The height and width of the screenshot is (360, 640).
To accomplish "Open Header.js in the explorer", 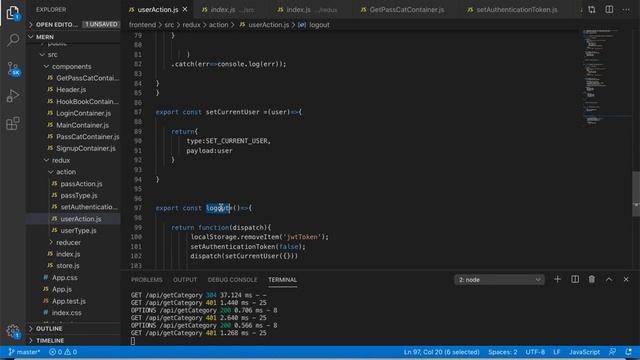I will click(x=71, y=89).
